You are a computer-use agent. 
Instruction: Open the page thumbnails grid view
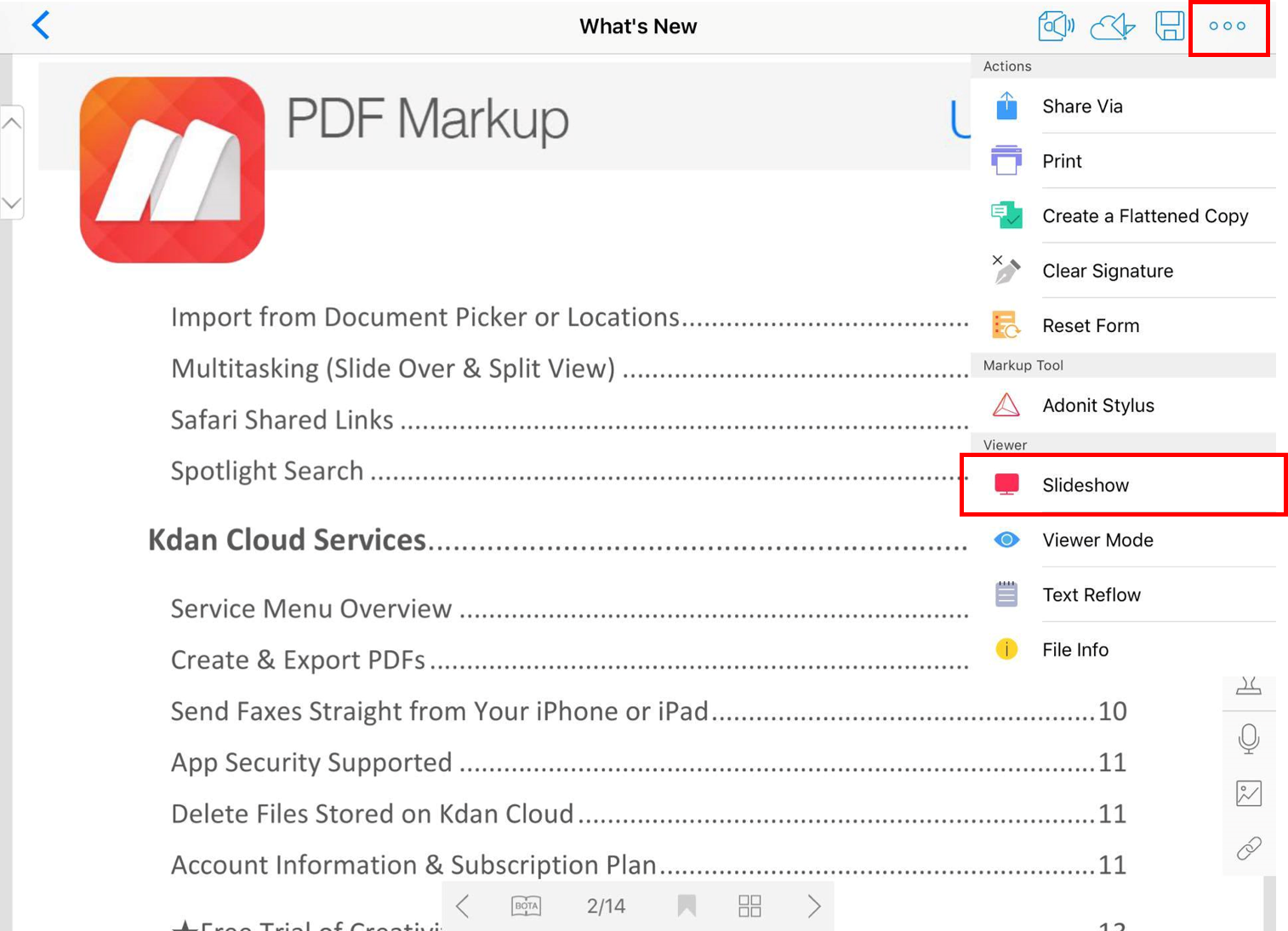tap(749, 905)
